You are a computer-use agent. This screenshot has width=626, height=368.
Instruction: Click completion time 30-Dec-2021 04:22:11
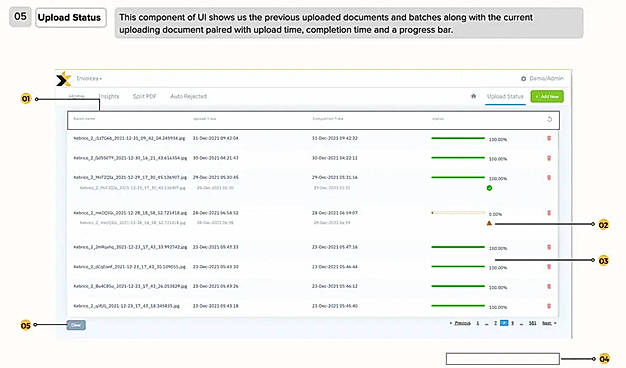(x=335, y=158)
